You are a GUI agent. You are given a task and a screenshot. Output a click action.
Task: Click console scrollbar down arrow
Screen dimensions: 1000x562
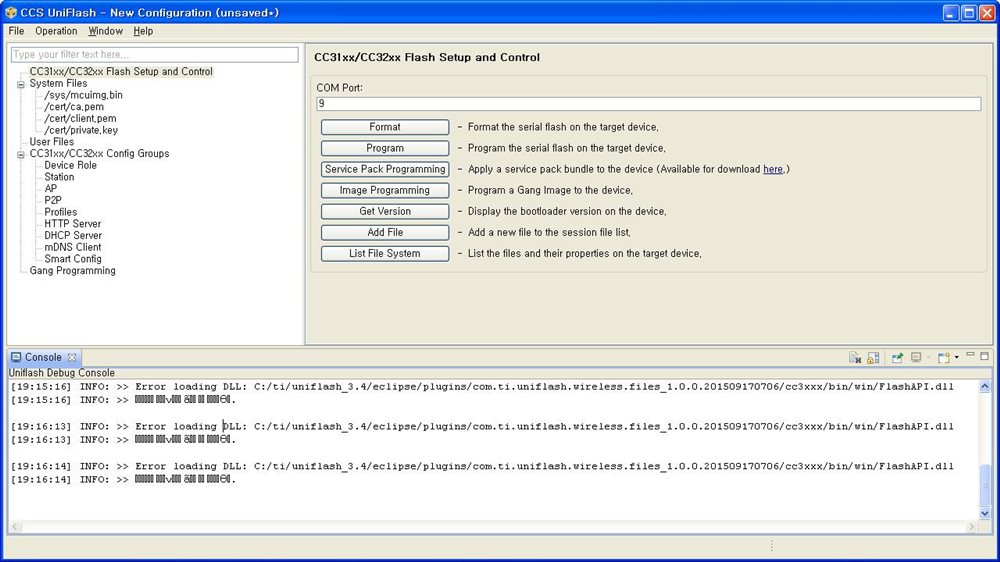[x=985, y=513]
